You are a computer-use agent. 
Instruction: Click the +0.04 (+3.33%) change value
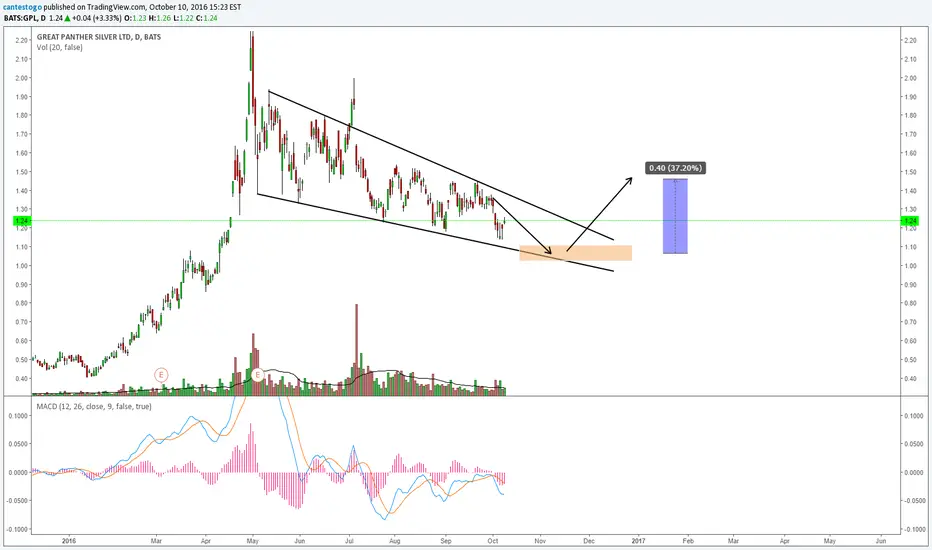[97, 18]
